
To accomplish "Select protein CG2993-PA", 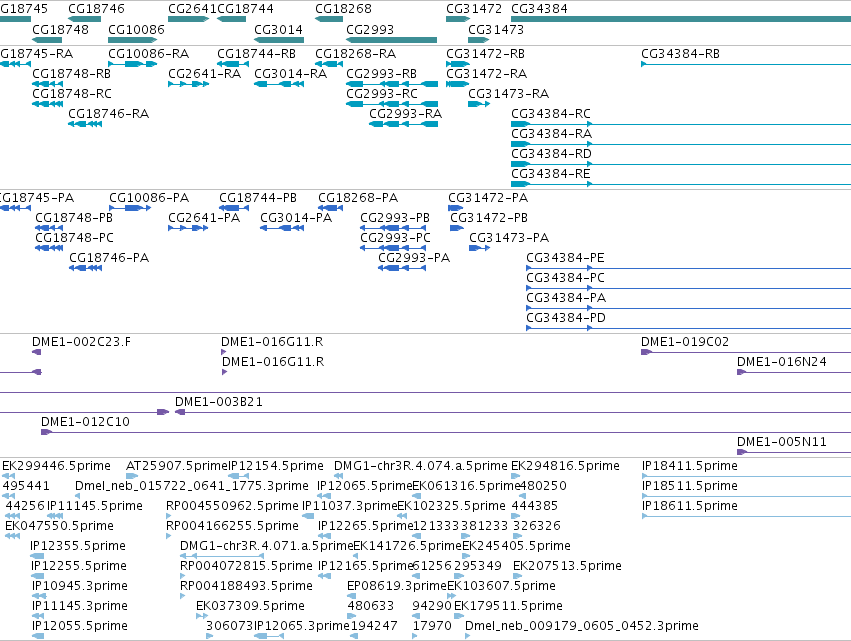I will coord(402,268).
